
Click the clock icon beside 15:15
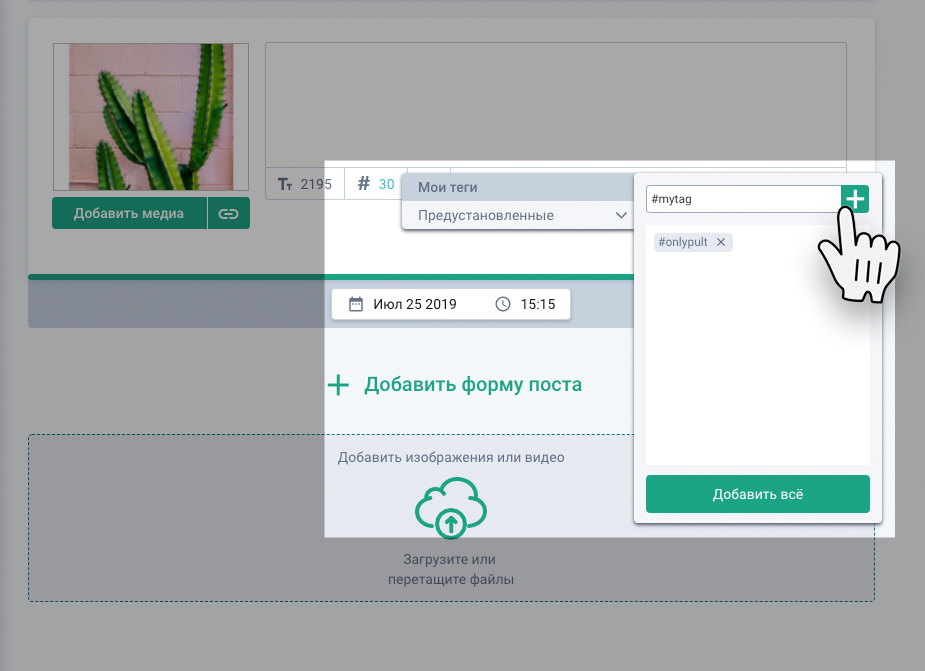[x=503, y=304]
